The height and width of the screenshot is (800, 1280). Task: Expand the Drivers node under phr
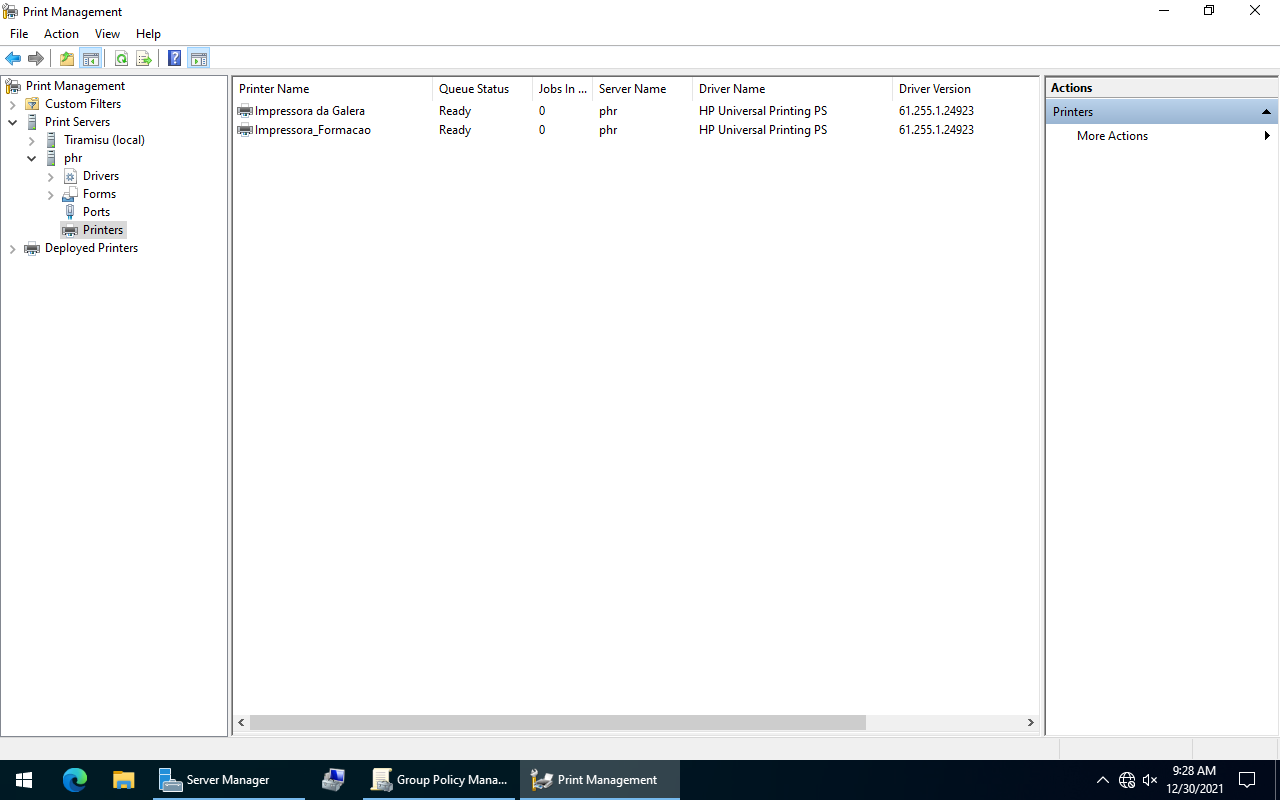[x=50, y=177]
